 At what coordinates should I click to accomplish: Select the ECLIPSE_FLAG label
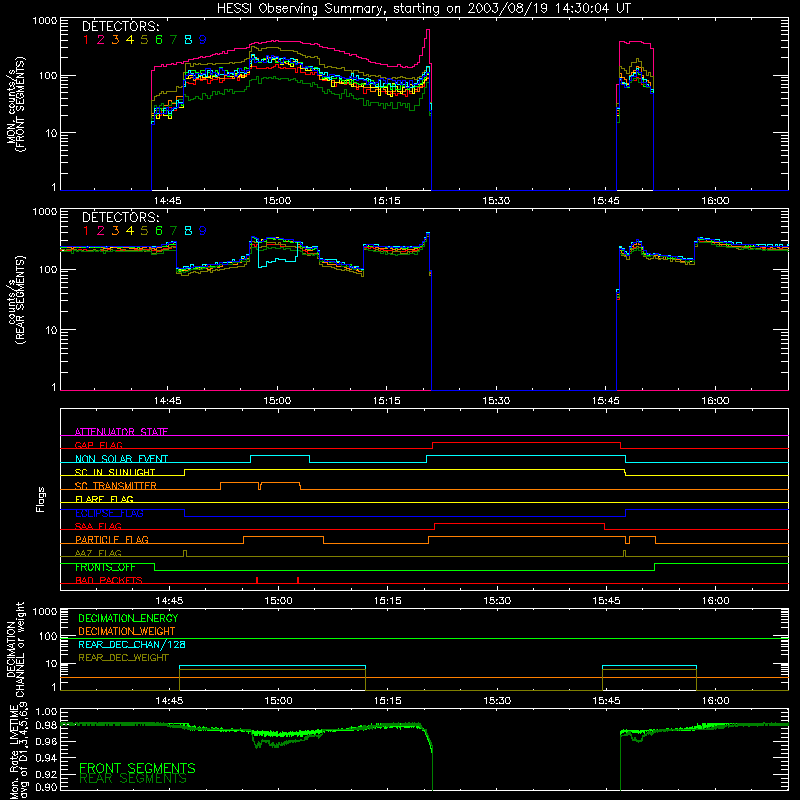109,513
